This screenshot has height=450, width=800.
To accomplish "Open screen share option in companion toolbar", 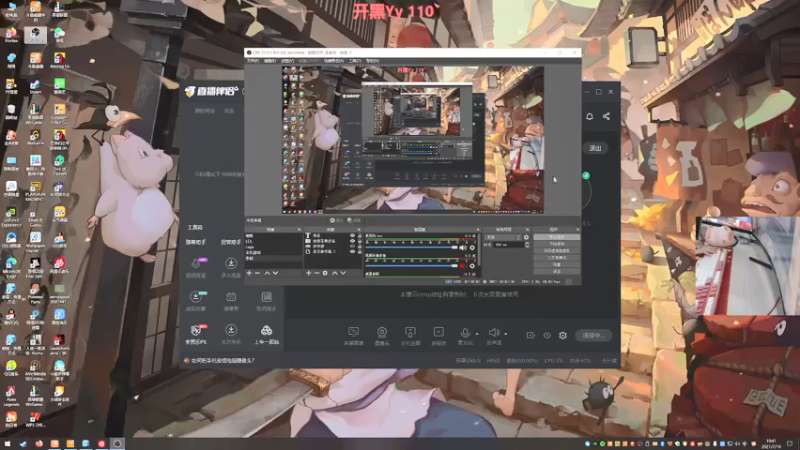I will 353,335.
